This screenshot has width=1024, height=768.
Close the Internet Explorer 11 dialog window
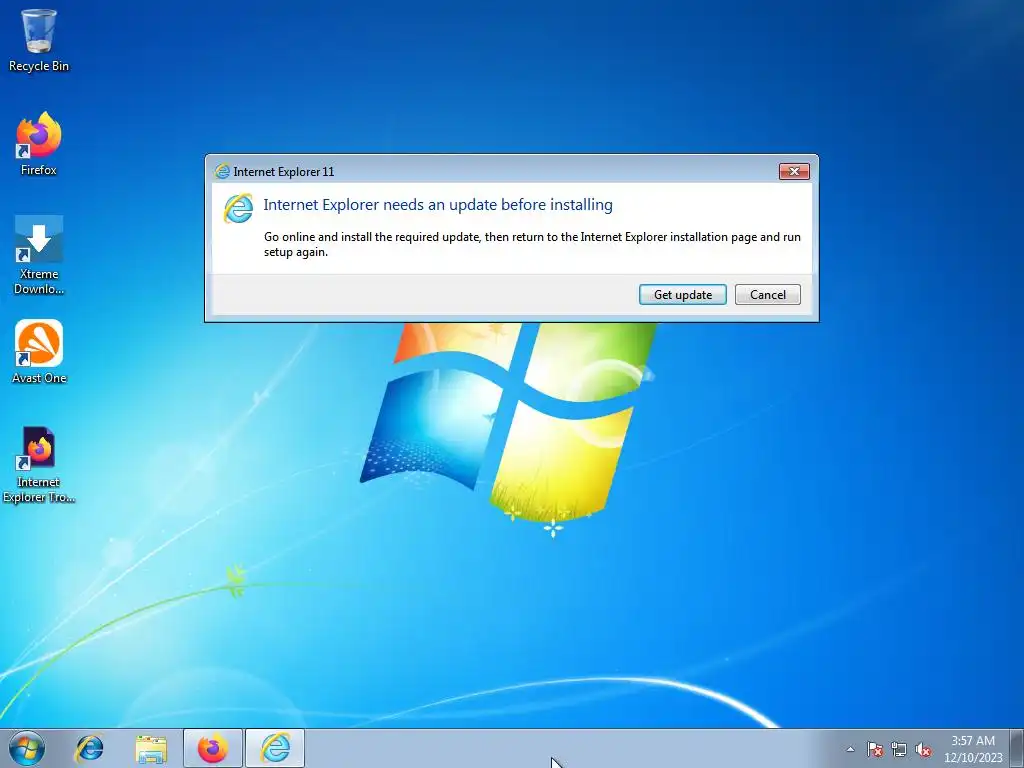[794, 171]
